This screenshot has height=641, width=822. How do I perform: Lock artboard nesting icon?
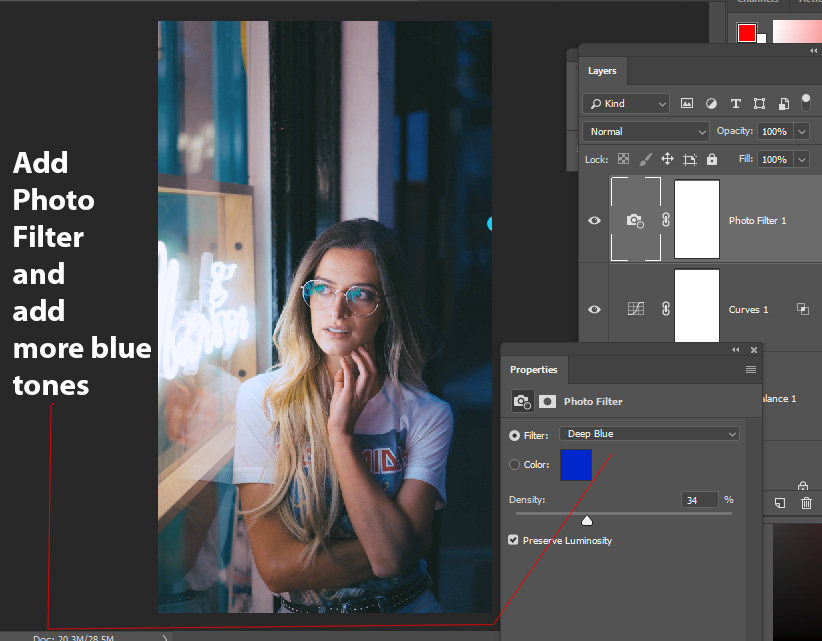coord(690,159)
